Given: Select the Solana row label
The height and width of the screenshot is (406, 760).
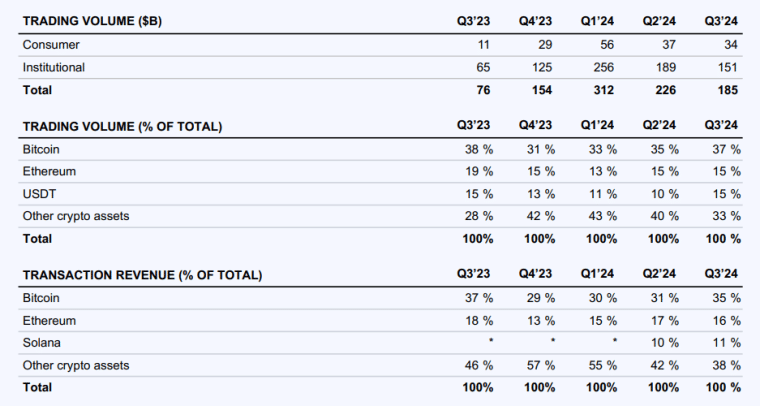Looking at the screenshot, I should [42, 342].
